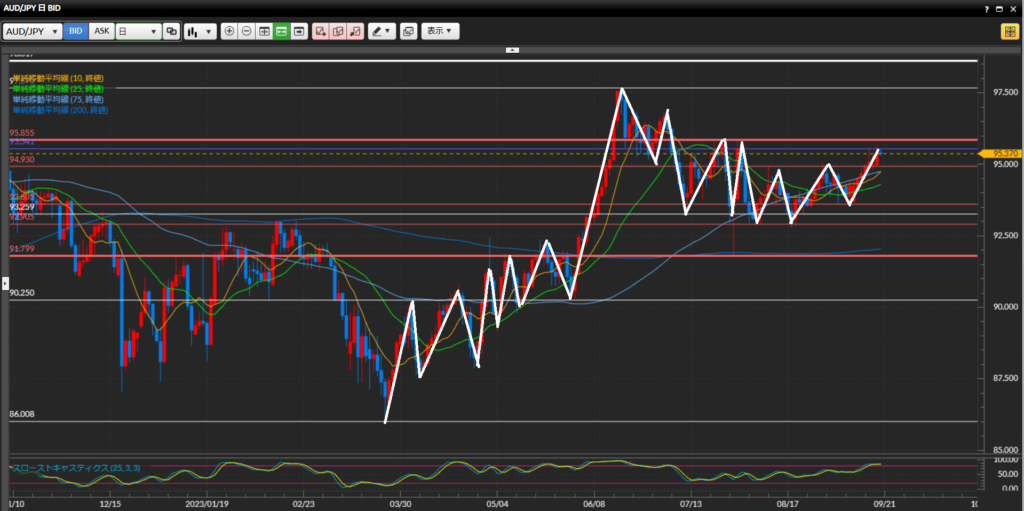Click the third pink chart settings icon
Image resolution: width=1024 pixels, height=511 pixels.
click(x=353, y=31)
